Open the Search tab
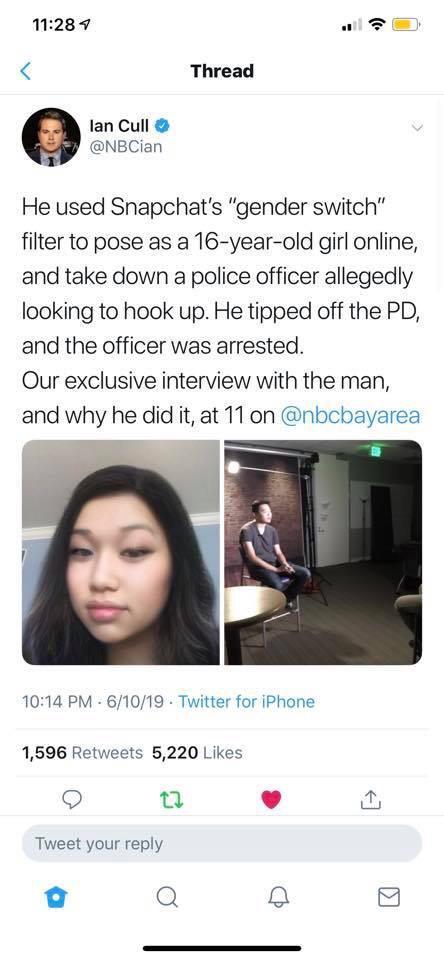Viewport: 444px width, 960px height. (165, 898)
